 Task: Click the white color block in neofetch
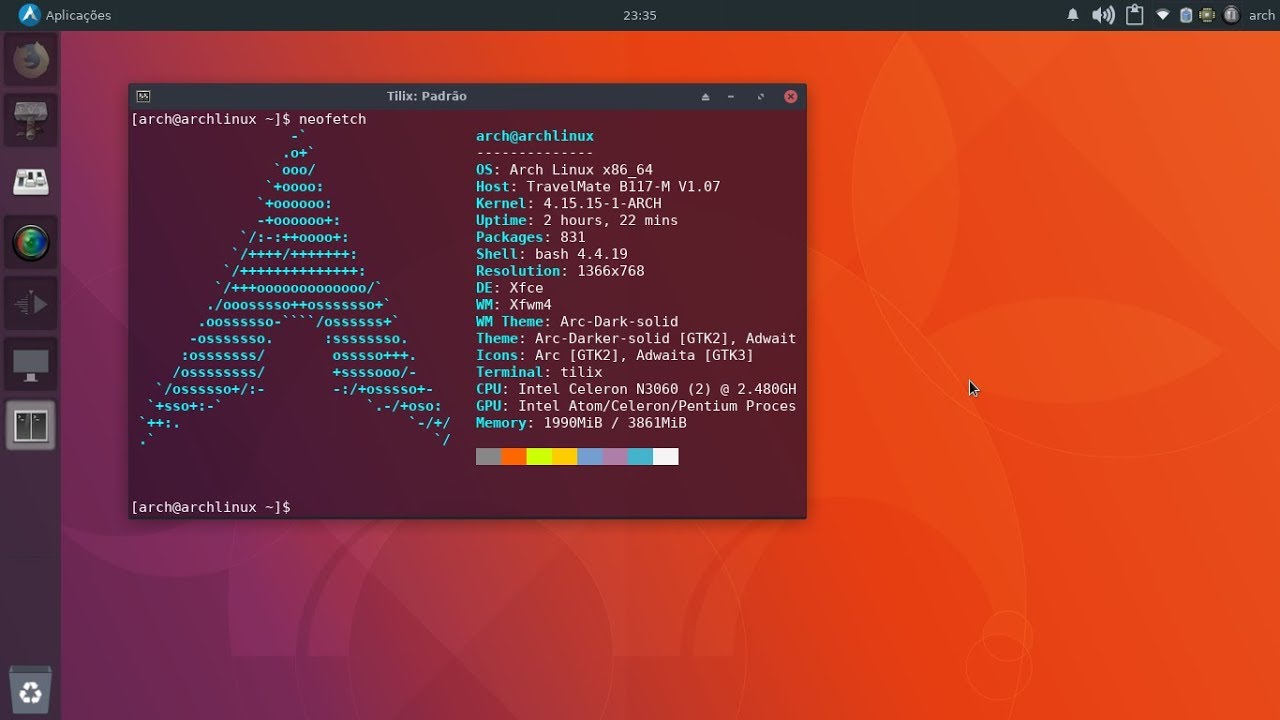pyautogui.click(x=666, y=457)
